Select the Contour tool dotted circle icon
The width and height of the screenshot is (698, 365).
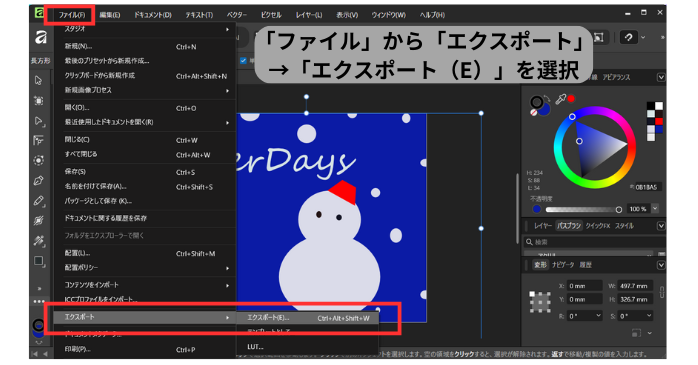39,160
